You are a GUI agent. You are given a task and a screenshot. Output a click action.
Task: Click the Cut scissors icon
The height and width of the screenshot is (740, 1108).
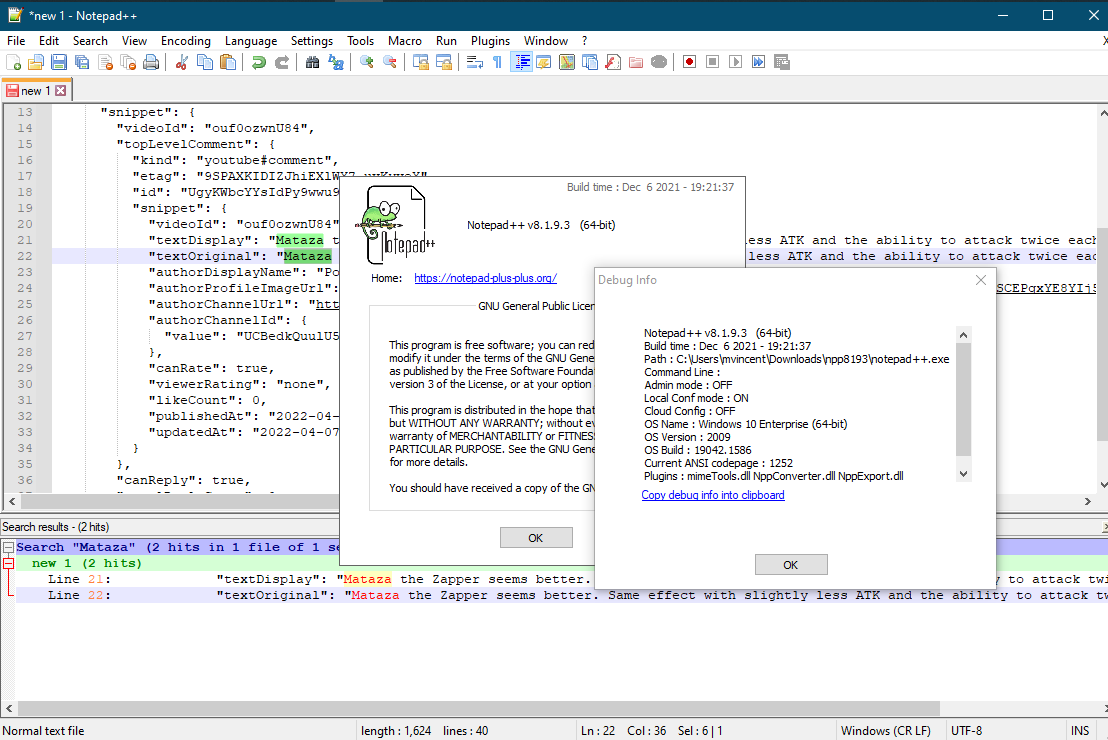point(182,62)
